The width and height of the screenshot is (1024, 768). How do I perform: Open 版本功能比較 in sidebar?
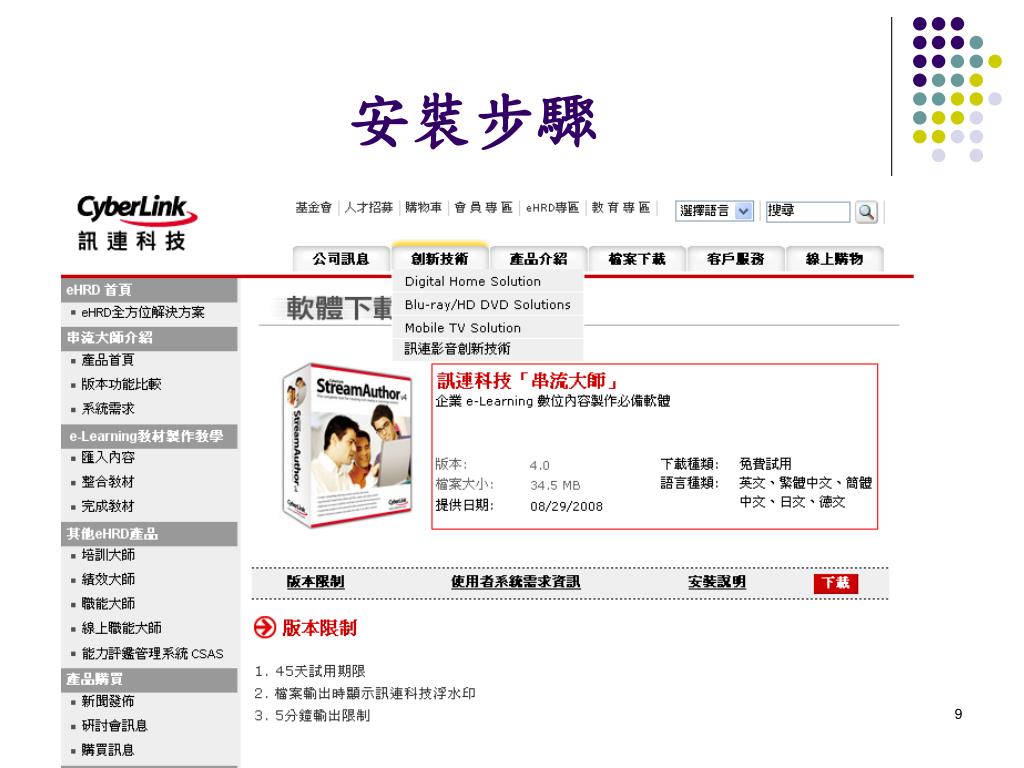tap(121, 384)
